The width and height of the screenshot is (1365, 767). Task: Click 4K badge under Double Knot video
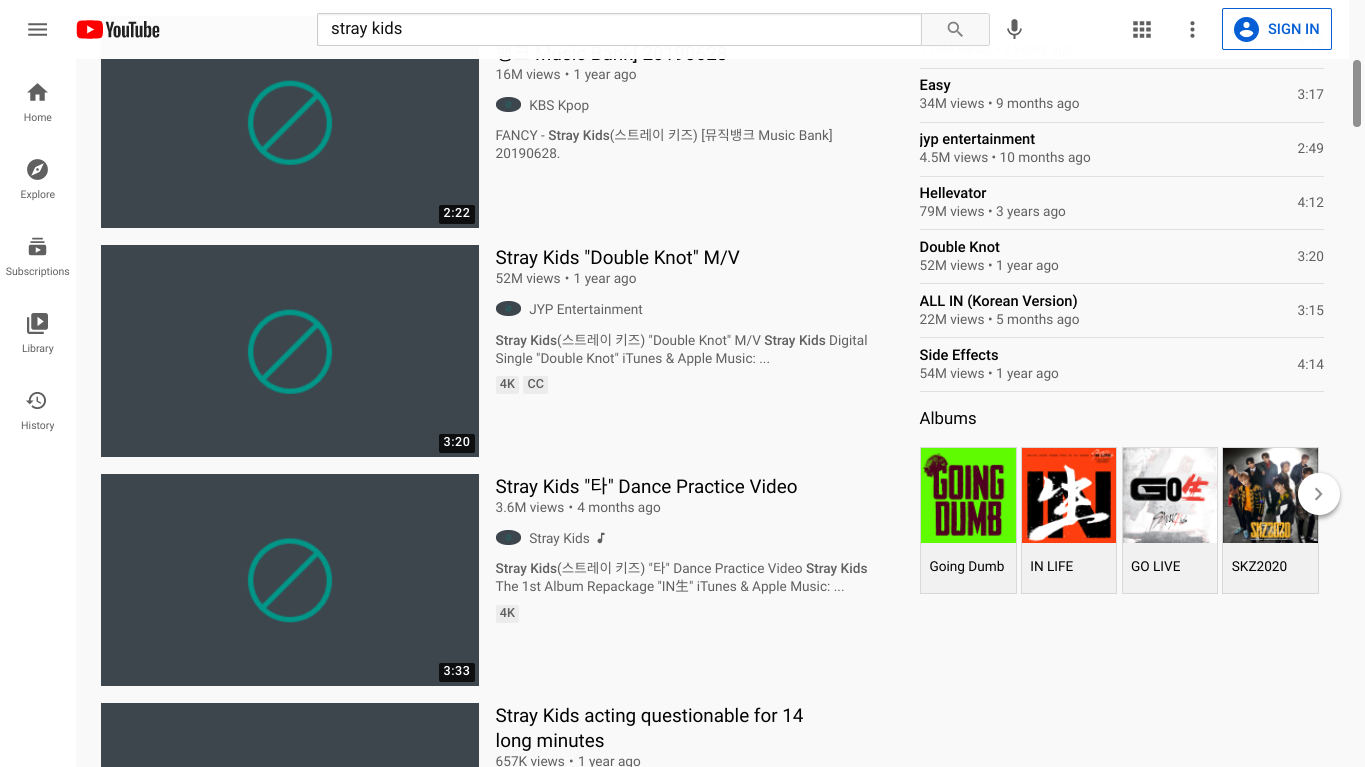pyautogui.click(x=508, y=384)
